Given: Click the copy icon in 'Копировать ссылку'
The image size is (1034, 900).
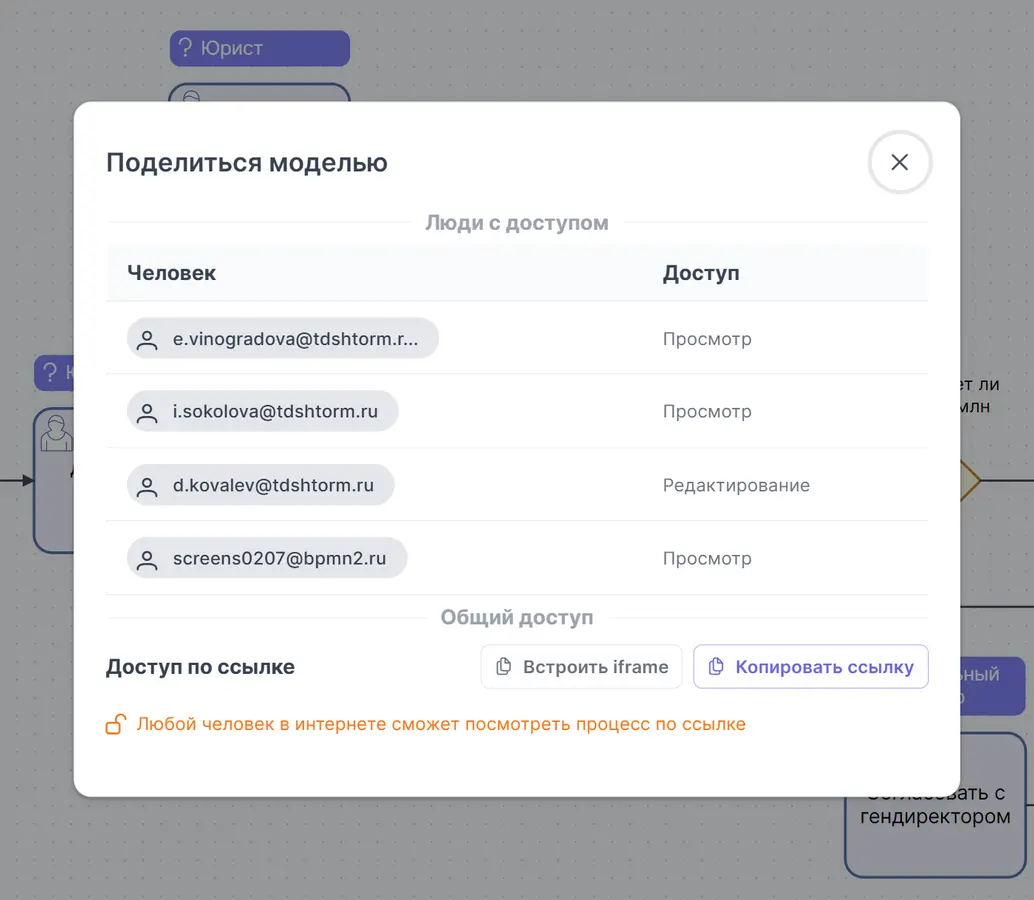Looking at the screenshot, I should (x=716, y=667).
